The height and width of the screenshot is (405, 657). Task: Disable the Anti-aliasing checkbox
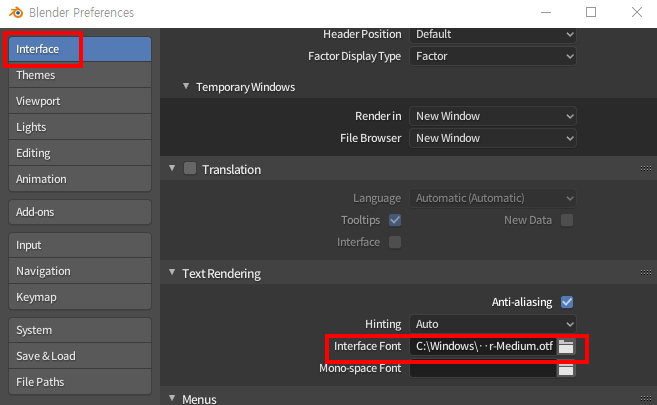567,302
